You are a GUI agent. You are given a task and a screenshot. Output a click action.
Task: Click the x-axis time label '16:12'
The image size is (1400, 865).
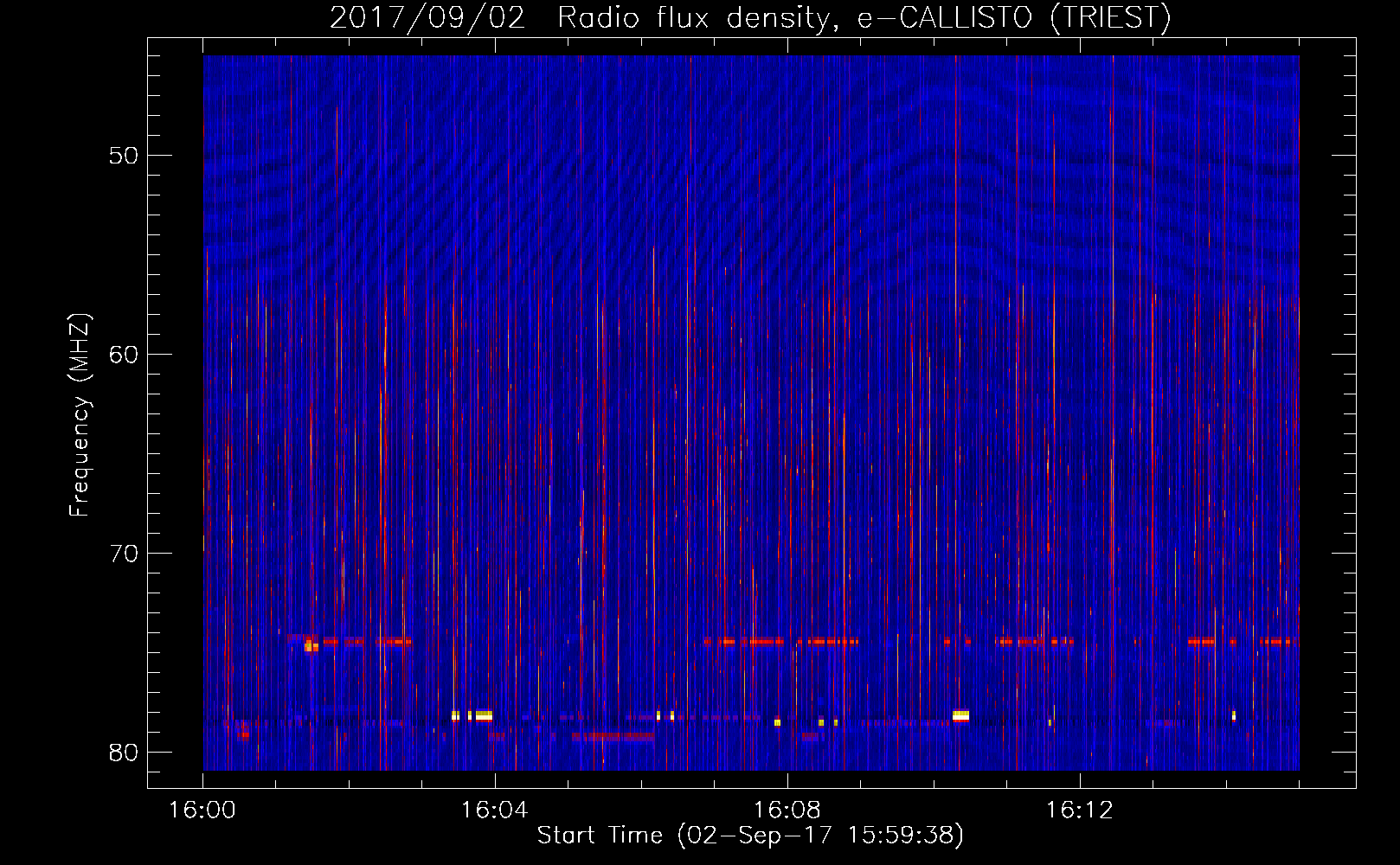[1080, 811]
